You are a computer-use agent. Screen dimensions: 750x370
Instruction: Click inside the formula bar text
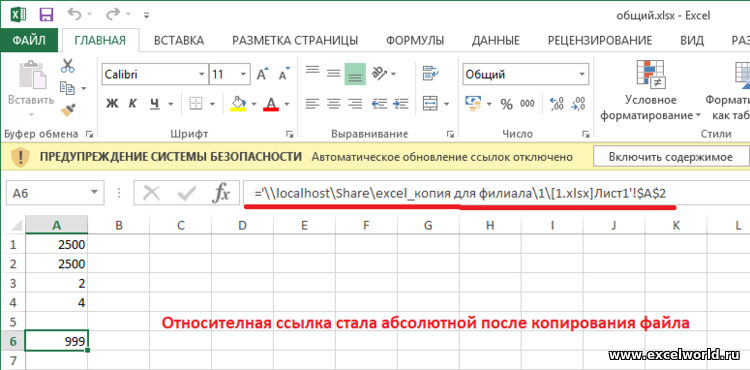(x=460, y=193)
